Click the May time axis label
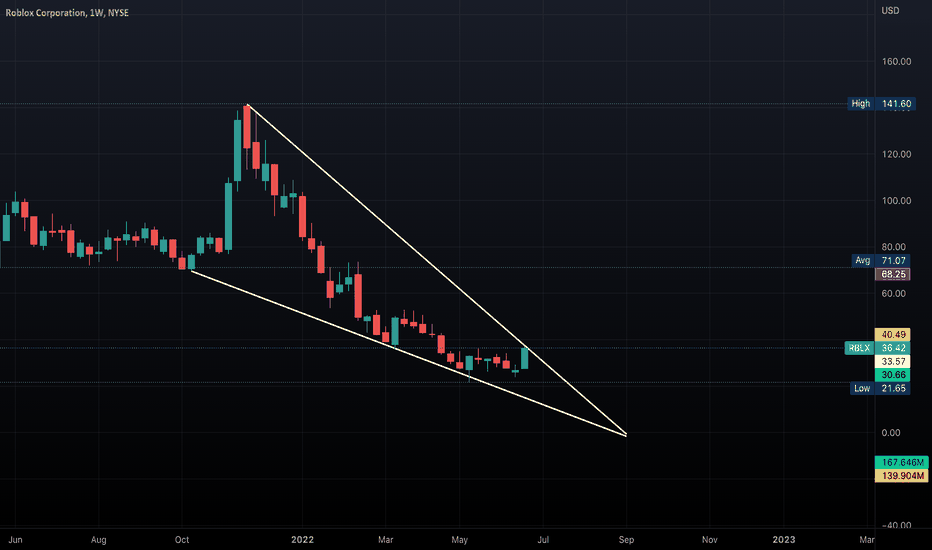The image size is (932, 550). click(x=459, y=540)
